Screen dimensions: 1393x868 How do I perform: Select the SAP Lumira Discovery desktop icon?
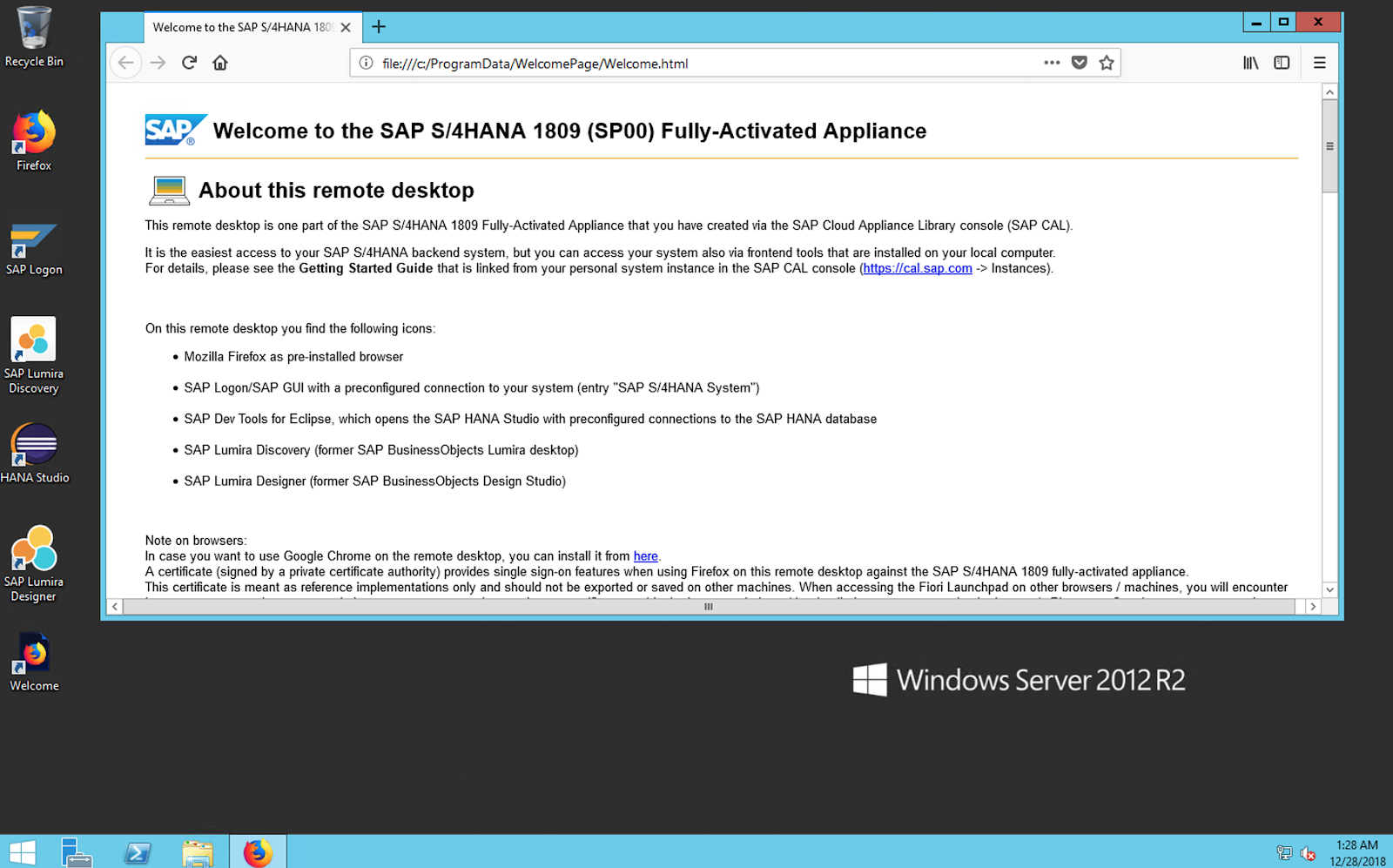(34, 355)
